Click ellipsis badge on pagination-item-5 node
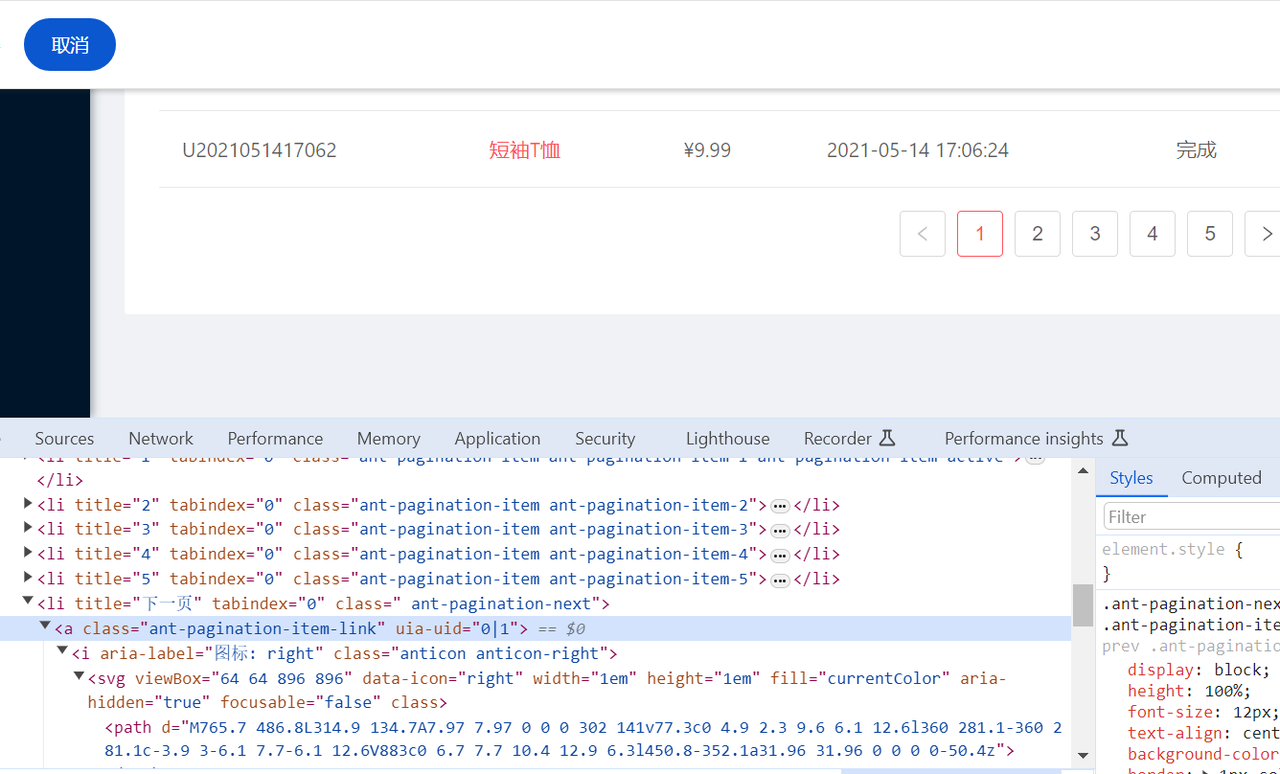This screenshot has height=774, width=1280. (780, 580)
